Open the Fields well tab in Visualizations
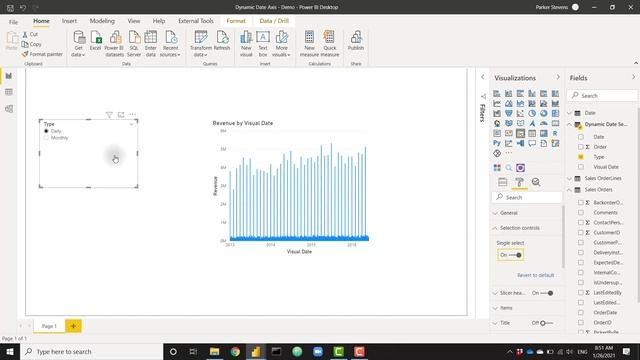 pyautogui.click(x=503, y=182)
